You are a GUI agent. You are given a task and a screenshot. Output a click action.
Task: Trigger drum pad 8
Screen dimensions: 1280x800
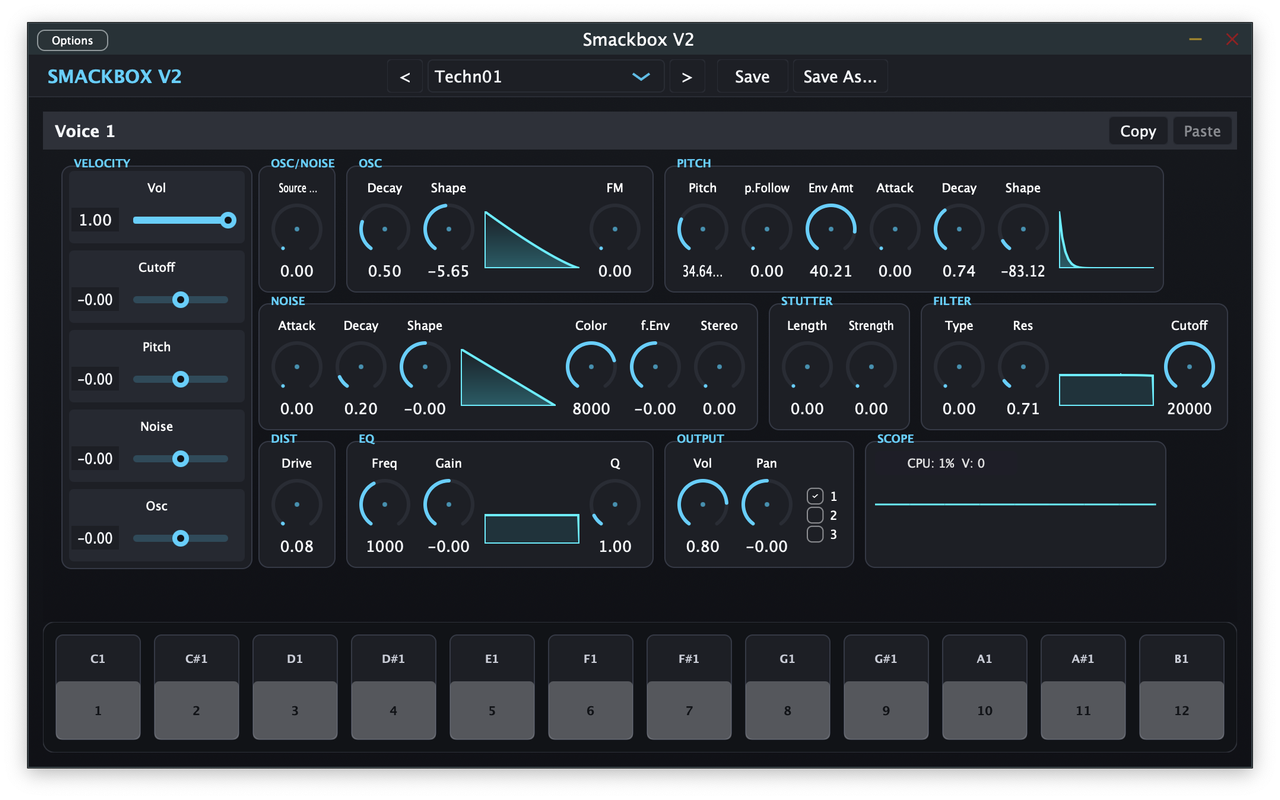pyautogui.click(x=787, y=711)
